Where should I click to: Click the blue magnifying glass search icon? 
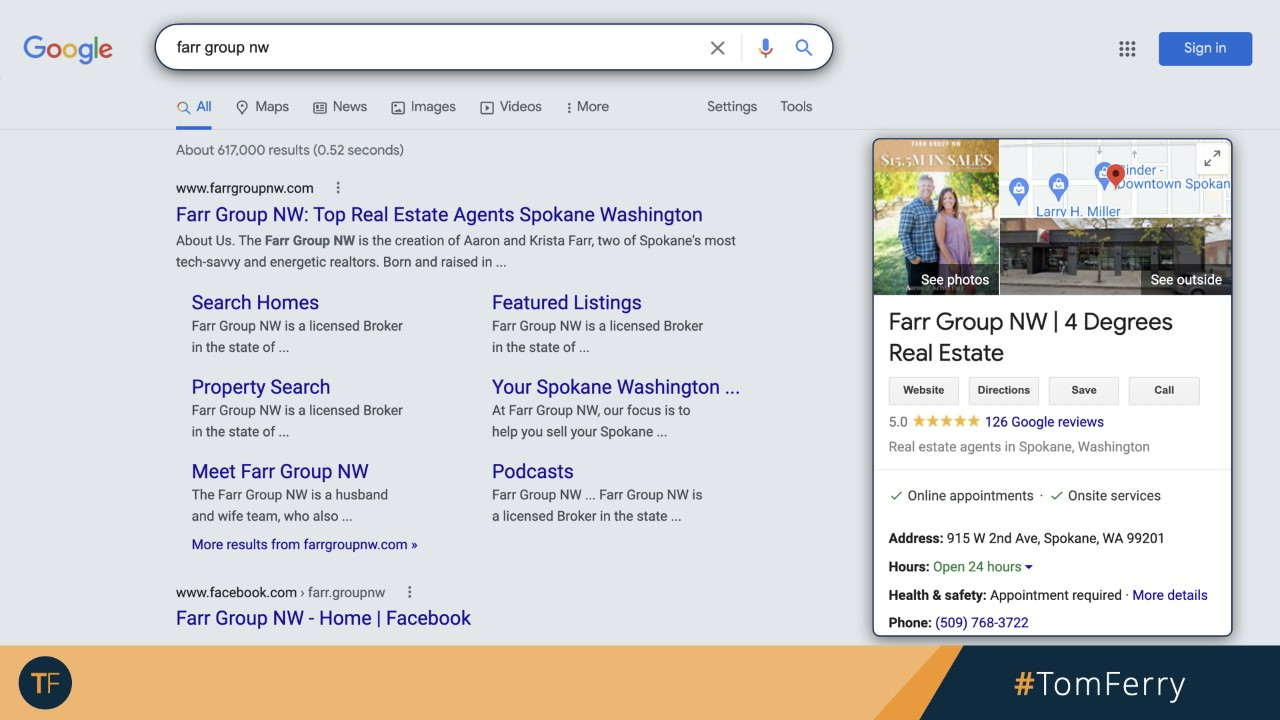point(804,48)
